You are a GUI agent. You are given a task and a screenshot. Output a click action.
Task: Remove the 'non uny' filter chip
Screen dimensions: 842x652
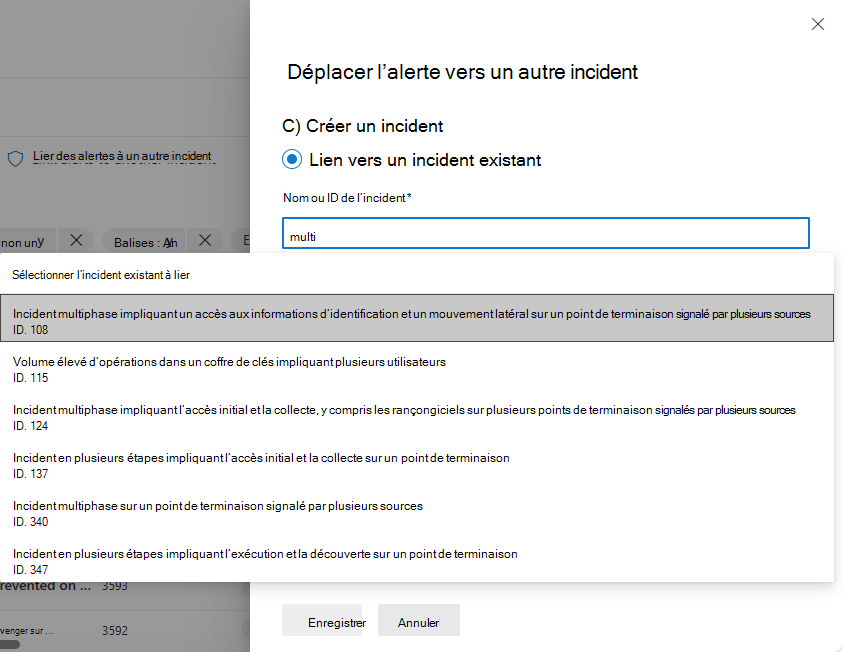[x=76, y=240]
